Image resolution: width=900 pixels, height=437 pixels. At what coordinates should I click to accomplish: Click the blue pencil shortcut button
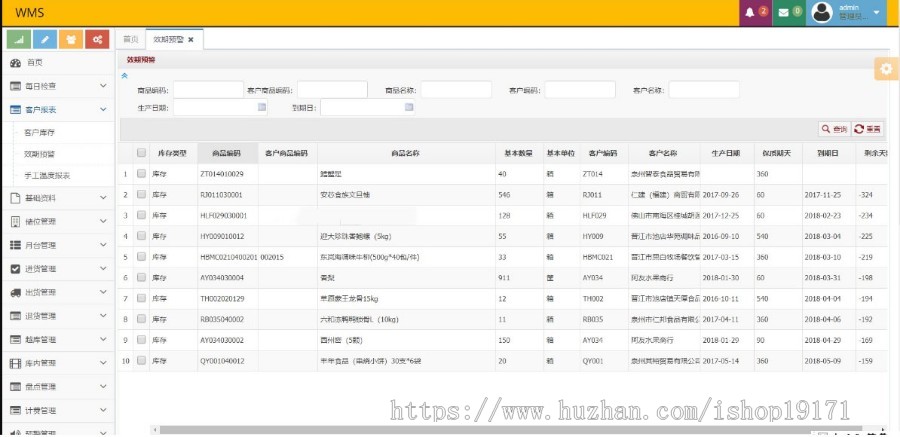click(x=45, y=39)
